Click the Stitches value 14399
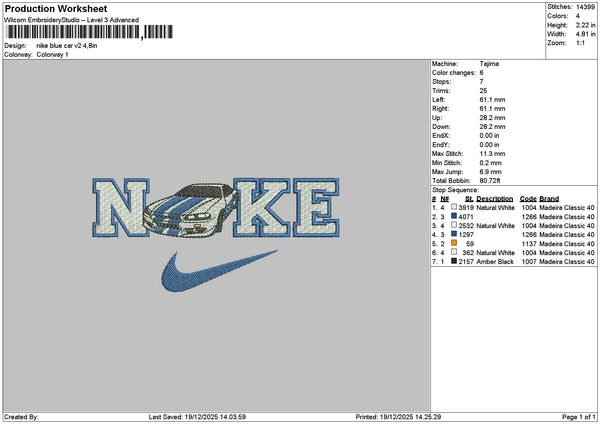Screen dimensions: 600x424 [x=585, y=7]
